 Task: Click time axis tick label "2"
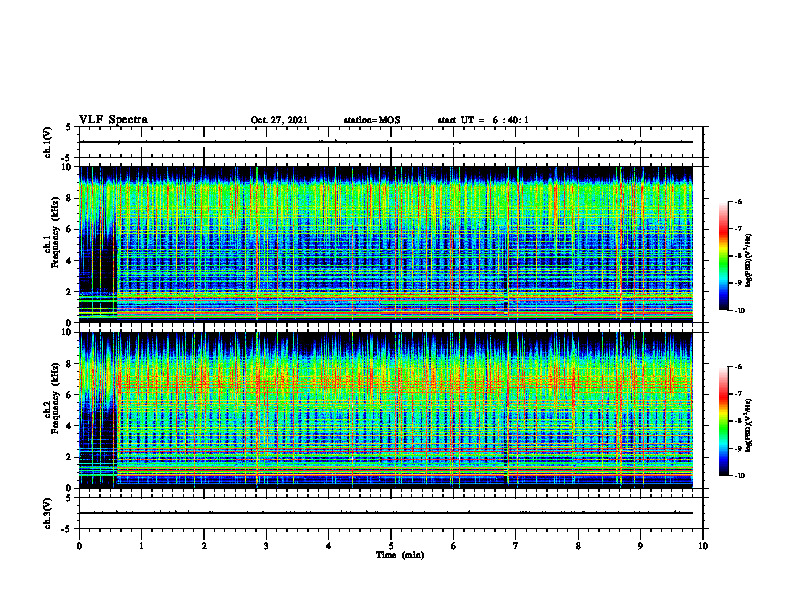[204, 546]
